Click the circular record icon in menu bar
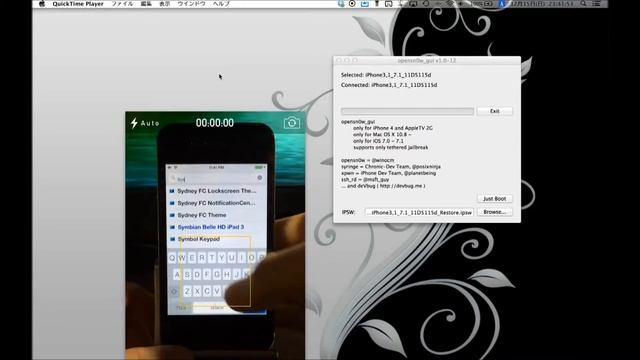This screenshot has width=640, height=360. 352,4
